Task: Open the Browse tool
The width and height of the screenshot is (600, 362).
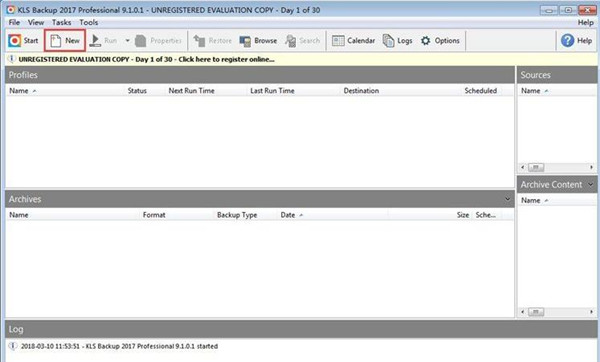Action: (x=258, y=41)
